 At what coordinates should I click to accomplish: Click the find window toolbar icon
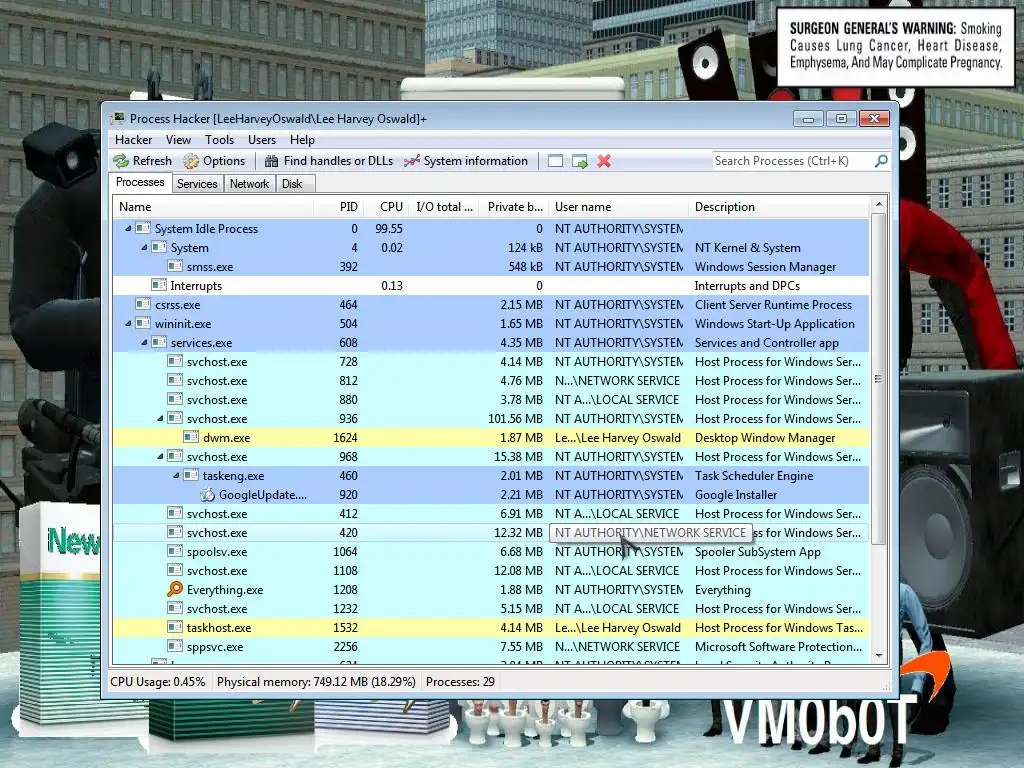coord(555,161)
